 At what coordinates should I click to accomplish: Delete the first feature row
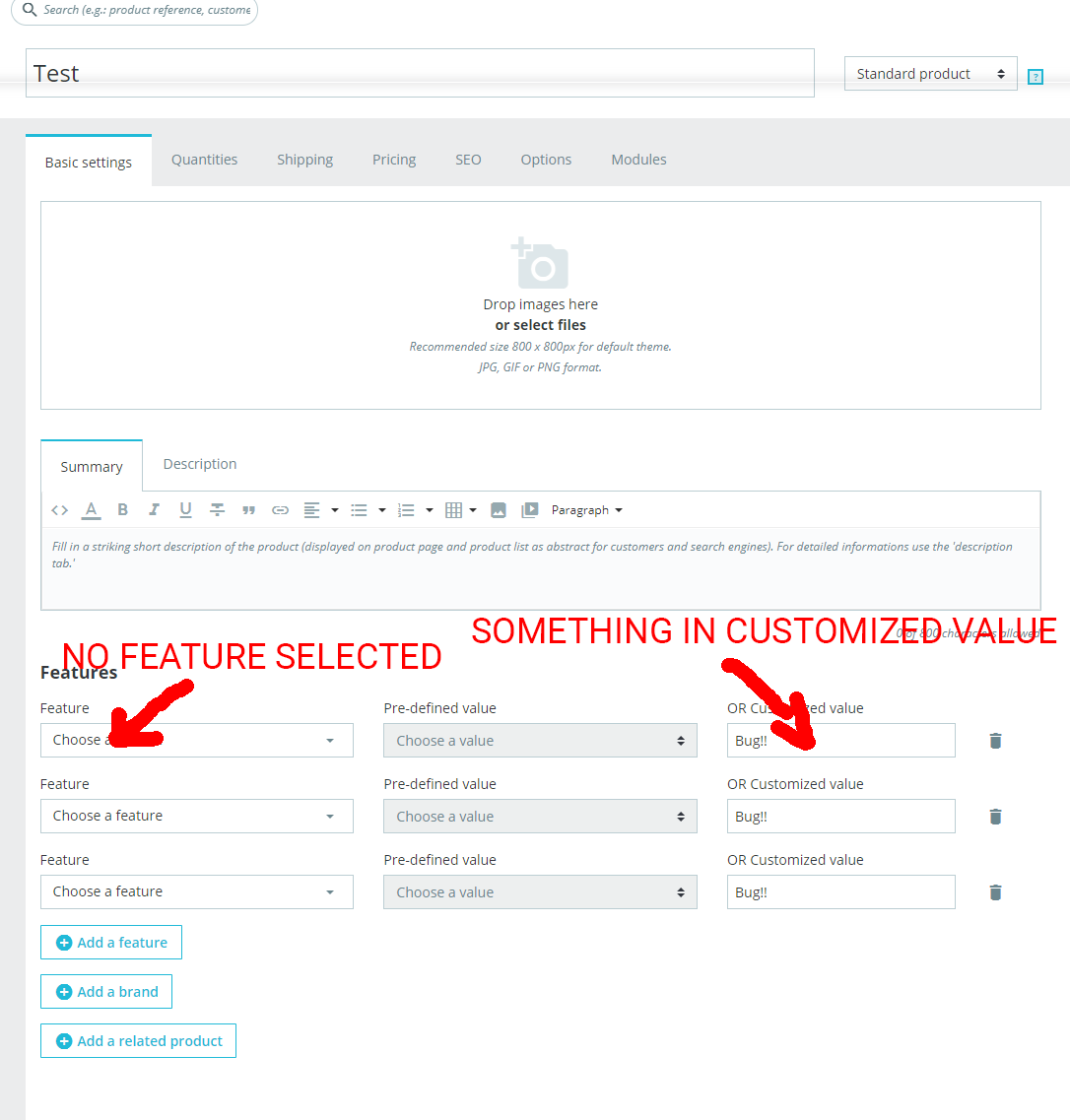coord(996,741)
